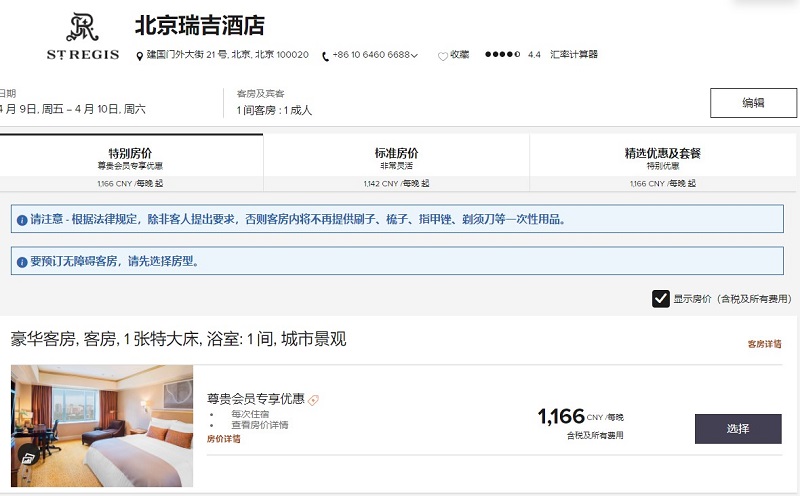Screen dimensions: 800x496
Task: Click the 编辑 edit button
Action: (753, 103)
